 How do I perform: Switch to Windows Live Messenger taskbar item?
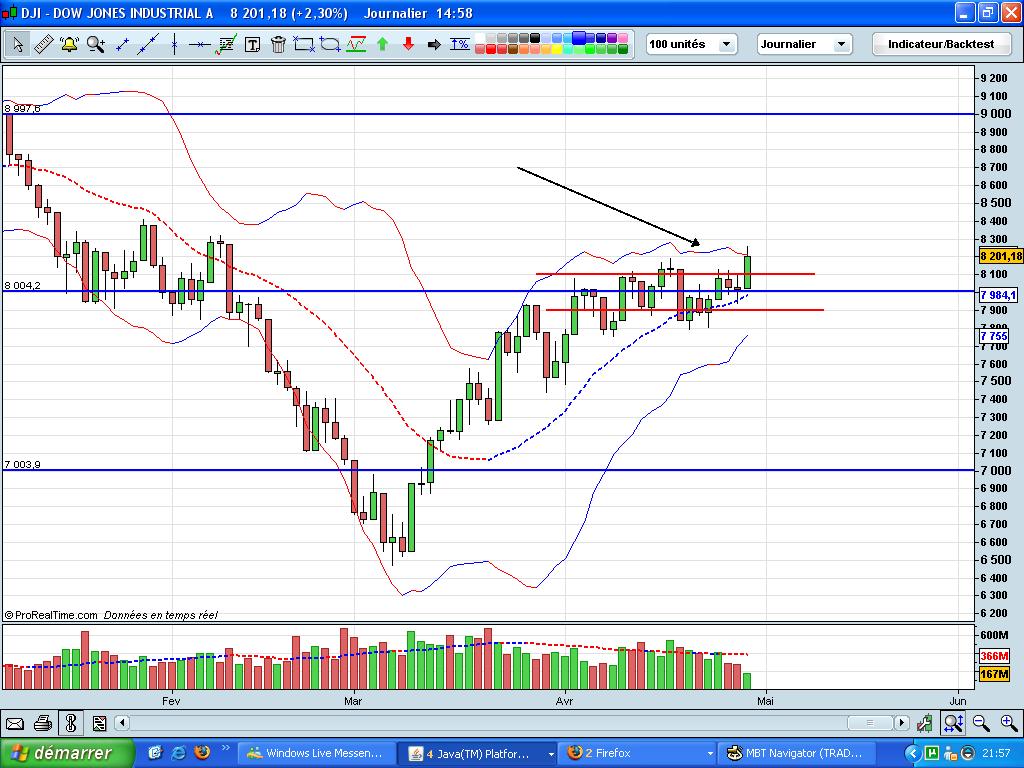317,754
